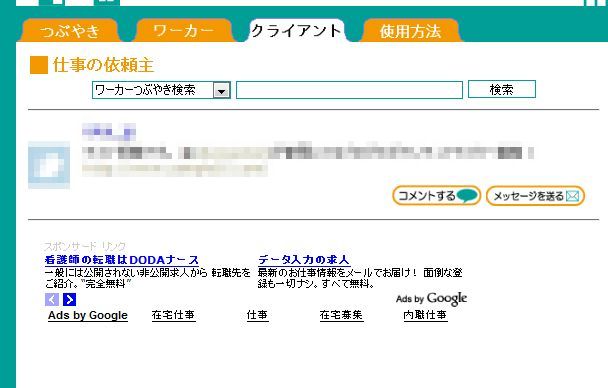Click the next ad arrow icon
The image size is (608, 388).
(69, 299)
